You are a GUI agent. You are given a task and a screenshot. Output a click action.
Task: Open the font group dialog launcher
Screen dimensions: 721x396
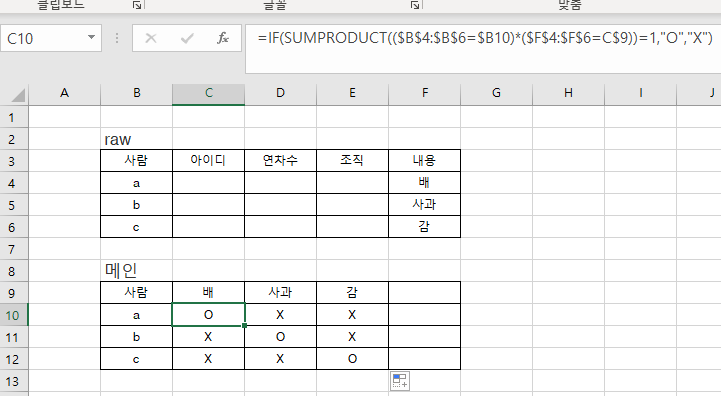415,5
